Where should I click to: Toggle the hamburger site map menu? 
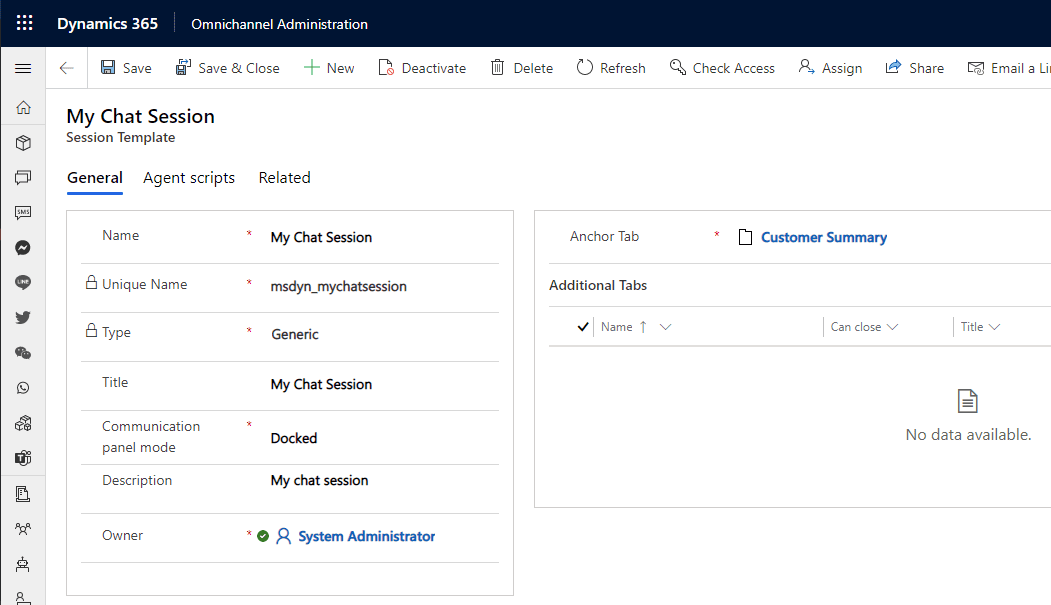tap(23, 68)
